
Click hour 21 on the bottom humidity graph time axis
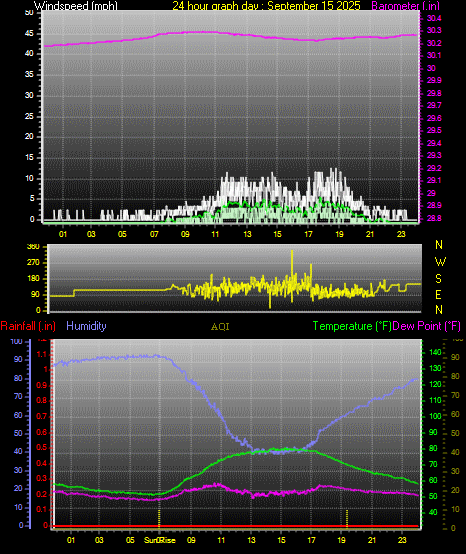click(372, 540)
